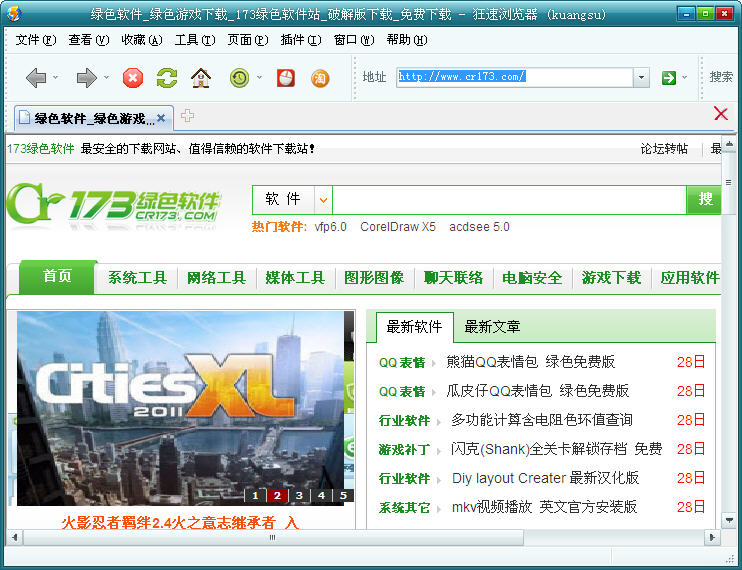Open the 收藏(A) menu

click(x=142, y=40)
